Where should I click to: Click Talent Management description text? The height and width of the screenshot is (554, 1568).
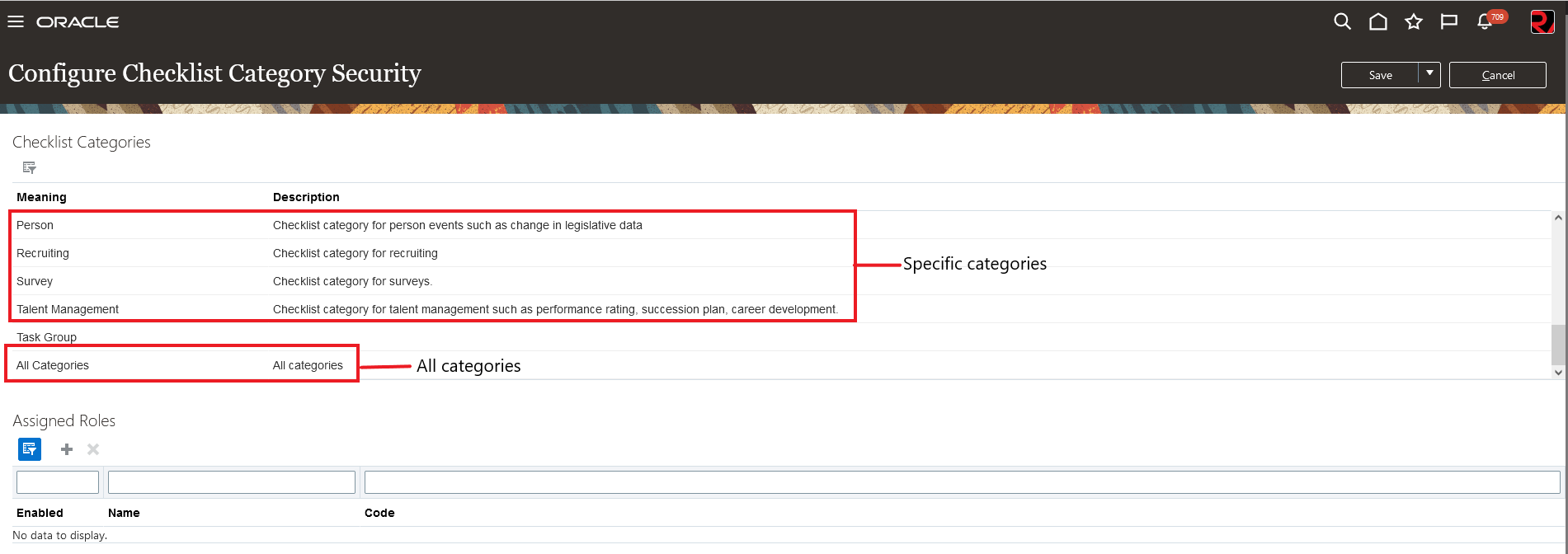click(x=555, y=309)
